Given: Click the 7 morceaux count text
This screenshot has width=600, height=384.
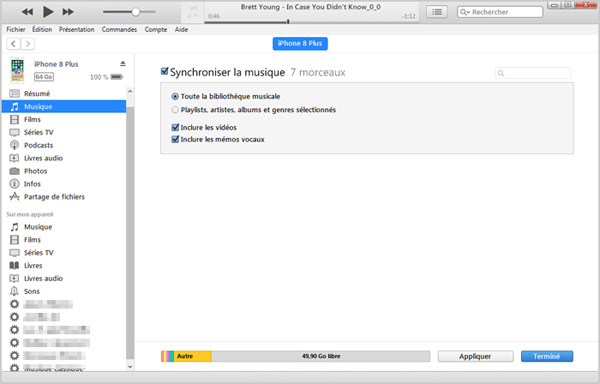Looking at the screenshot, I should point(318,72).
